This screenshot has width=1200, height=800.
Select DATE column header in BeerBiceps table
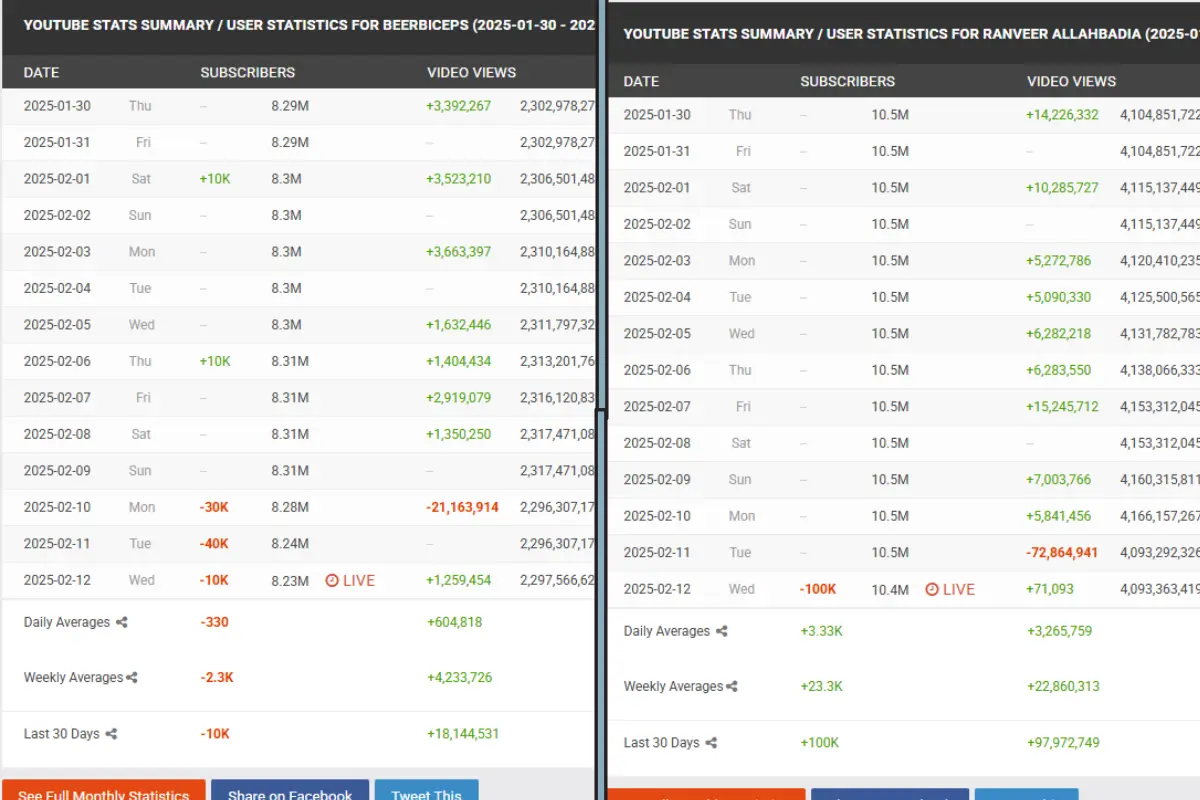pyautogui.click(x=41, y=72)
